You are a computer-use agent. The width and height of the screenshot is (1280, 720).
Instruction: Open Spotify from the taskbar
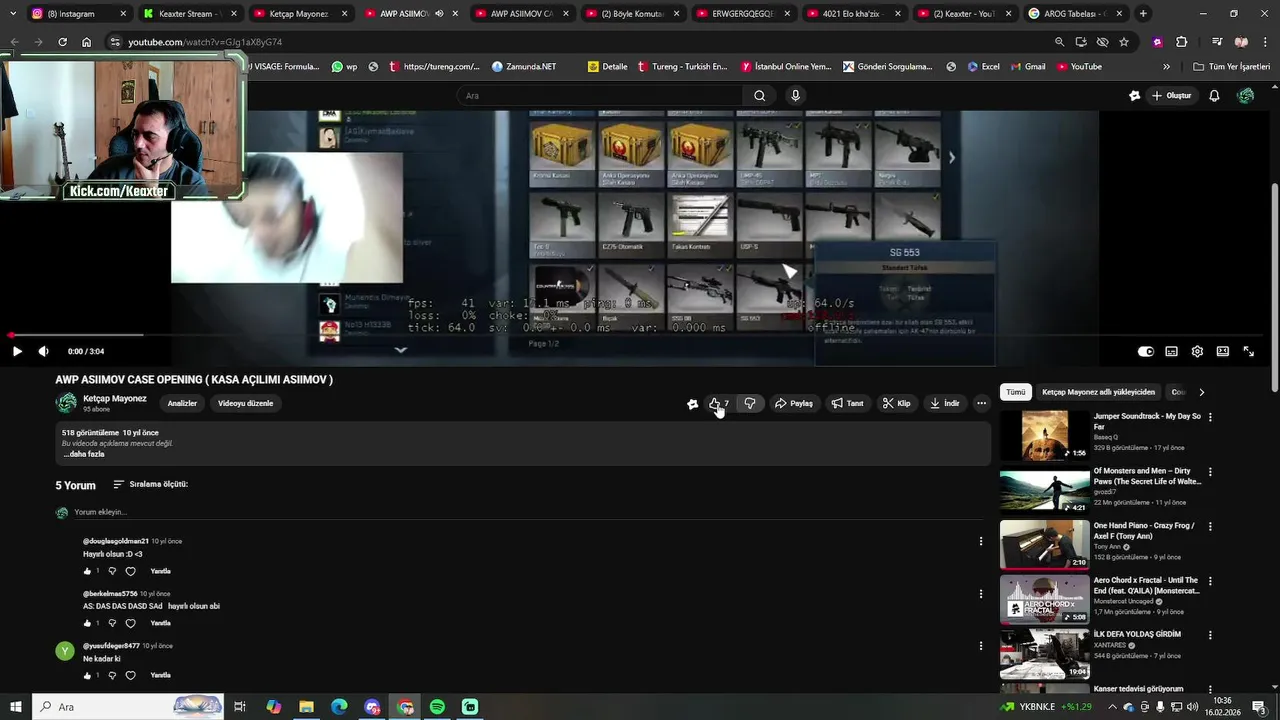coord(437,707)
